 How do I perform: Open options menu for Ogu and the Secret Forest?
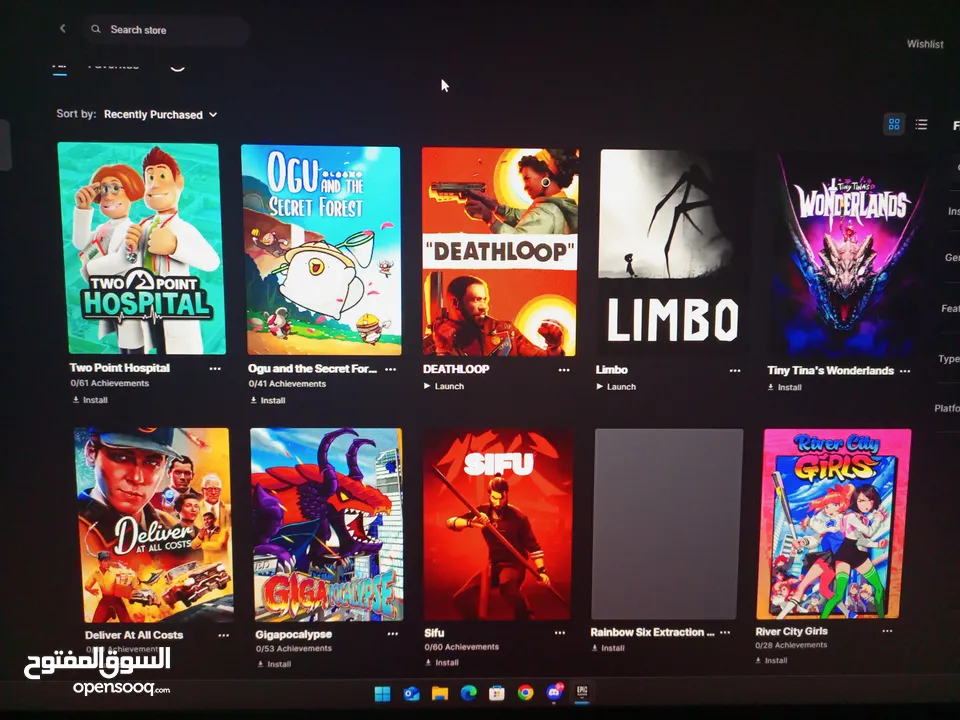coord(390,369)
